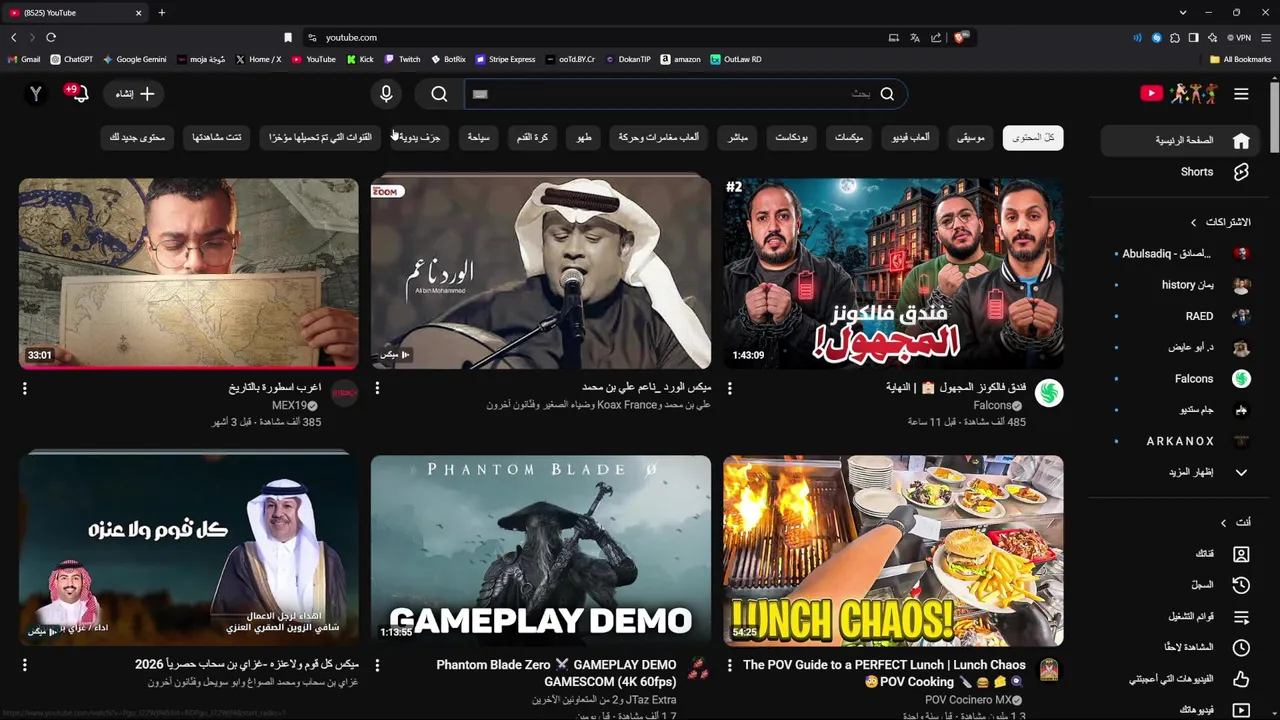Viewport: 1280px width, 720px height.
Task: Select the مباشر (Live) filter chip
Action: coord(737,138)
